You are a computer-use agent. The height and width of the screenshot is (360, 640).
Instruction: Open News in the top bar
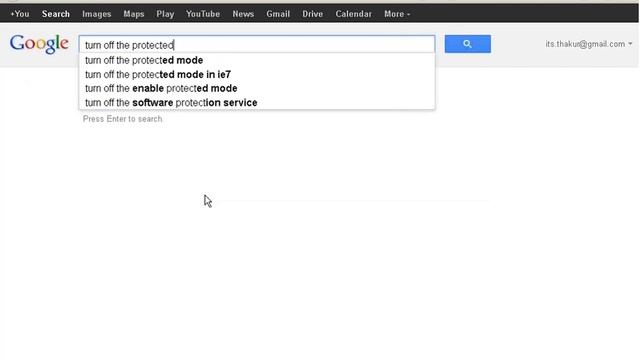click(x=243, y=14)
